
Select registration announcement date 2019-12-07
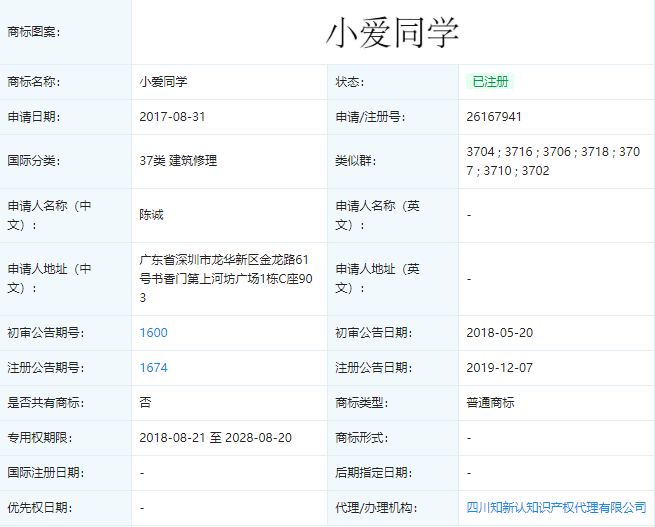point(500,368)
